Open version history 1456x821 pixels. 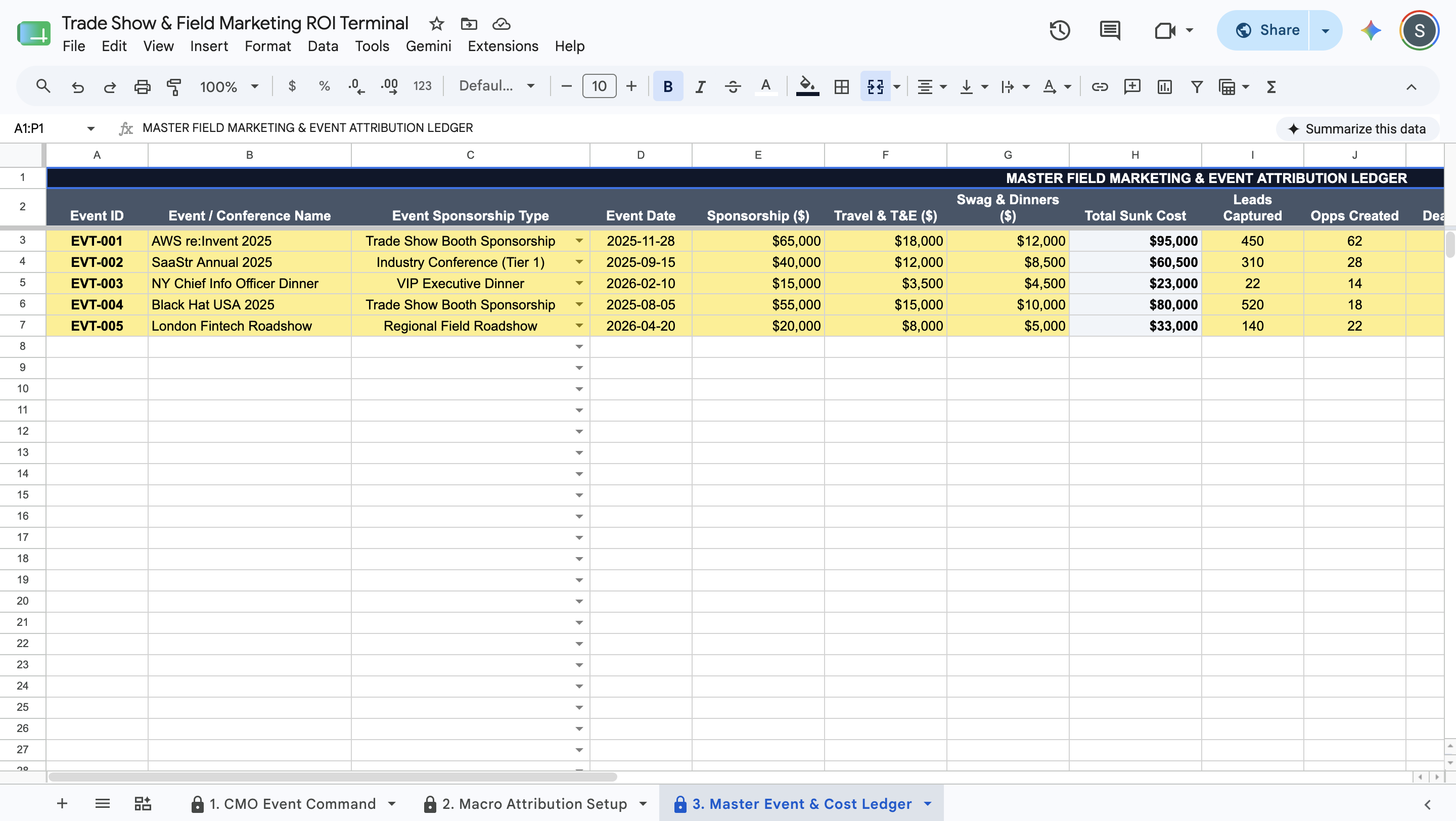[1060, 30]
